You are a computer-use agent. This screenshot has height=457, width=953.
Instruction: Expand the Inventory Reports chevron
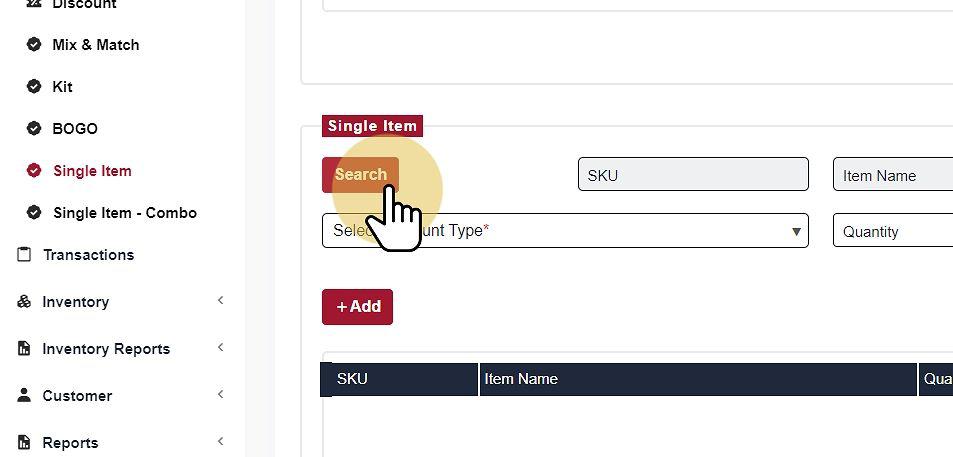[220, 348]
